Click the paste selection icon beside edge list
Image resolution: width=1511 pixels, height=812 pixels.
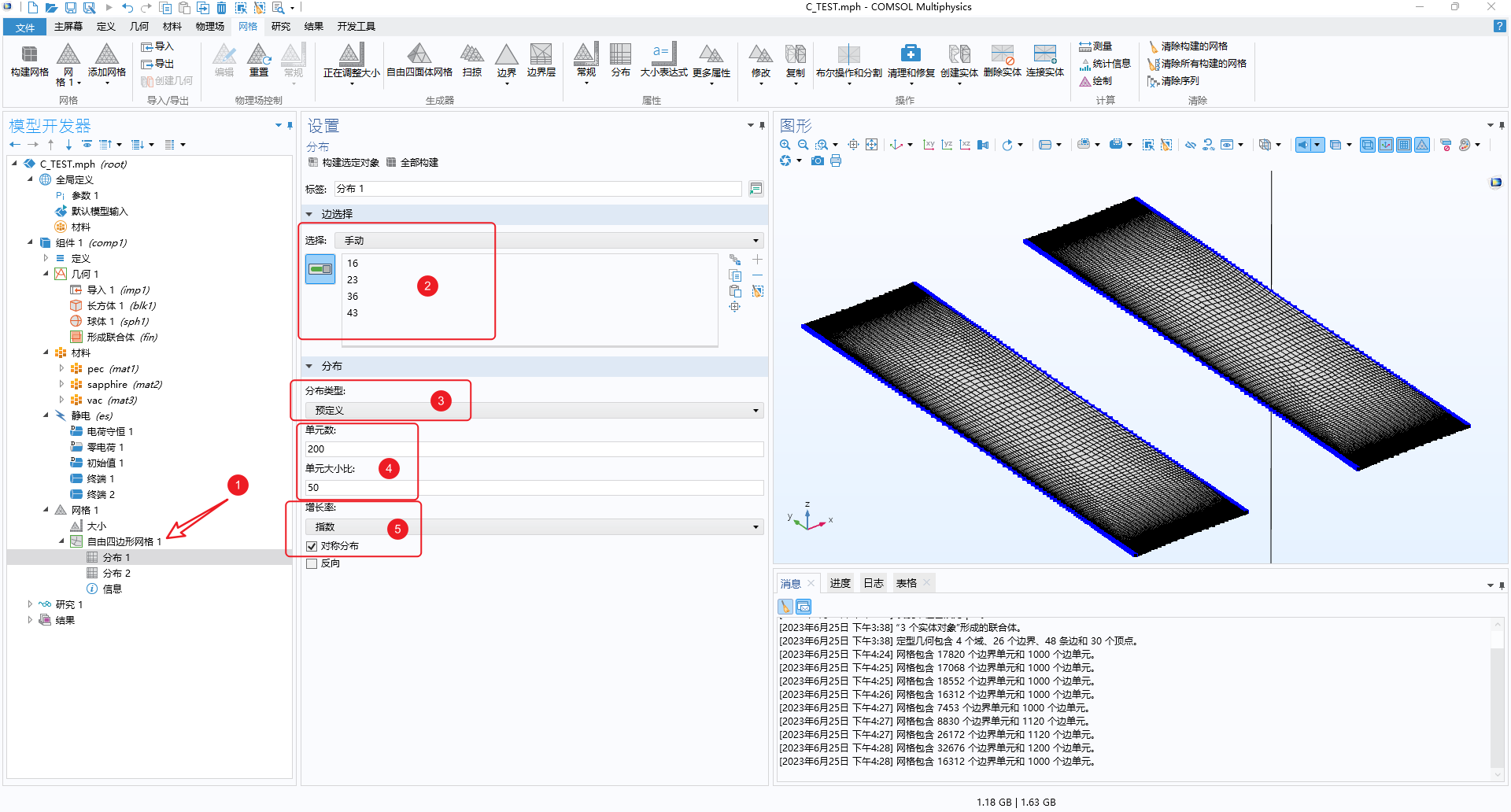[735, 291]
